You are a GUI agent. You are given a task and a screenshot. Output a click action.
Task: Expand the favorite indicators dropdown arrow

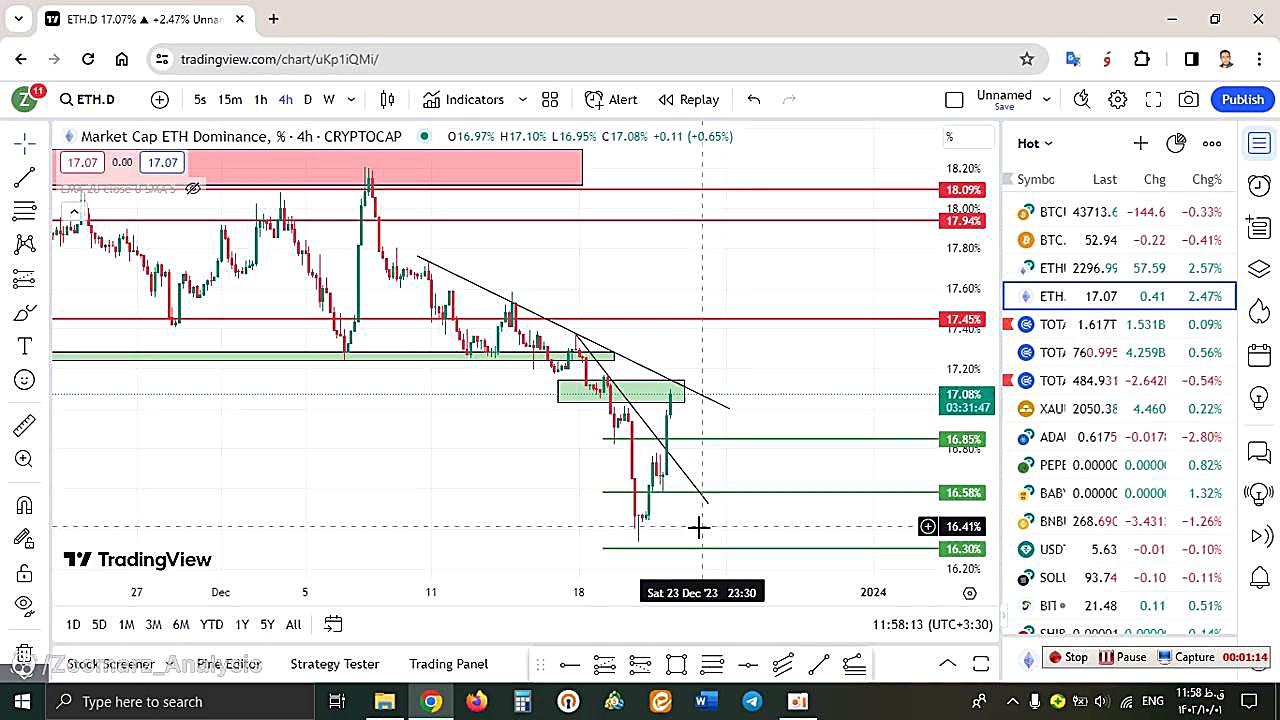point(522,99)
